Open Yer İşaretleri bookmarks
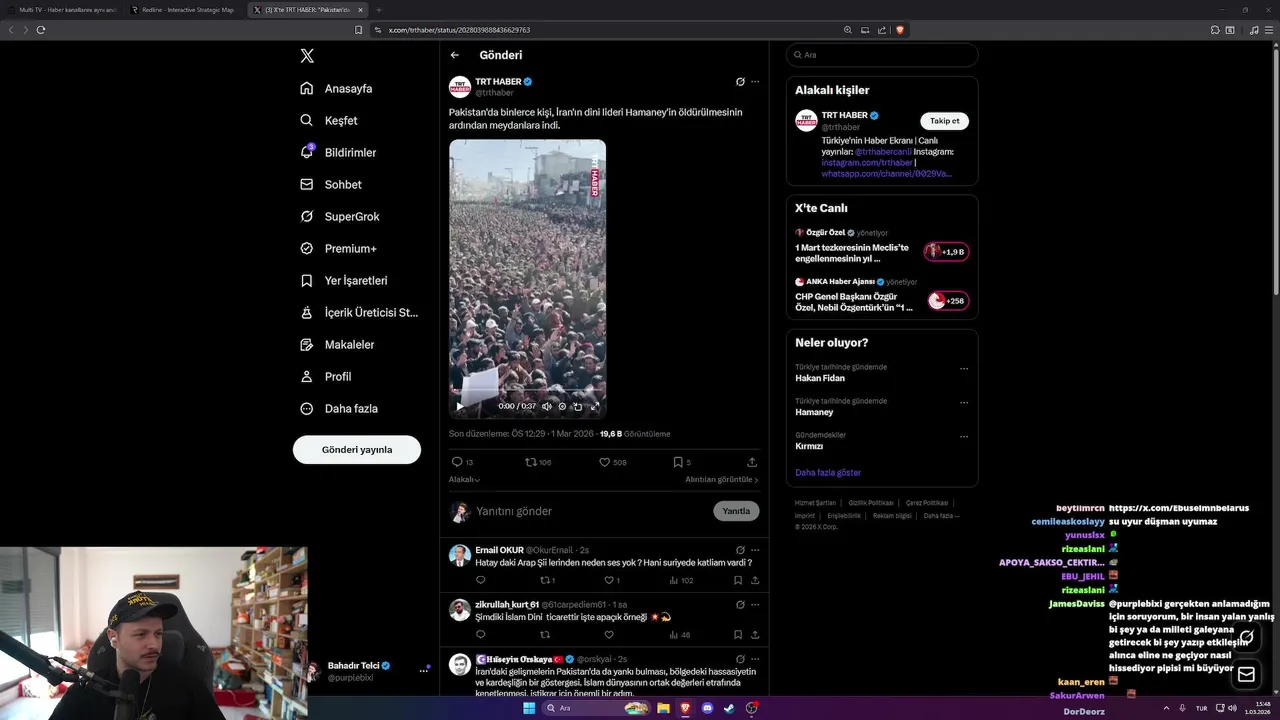The height and width of the screenshot is (720, 1280). (x=343, y=280)
